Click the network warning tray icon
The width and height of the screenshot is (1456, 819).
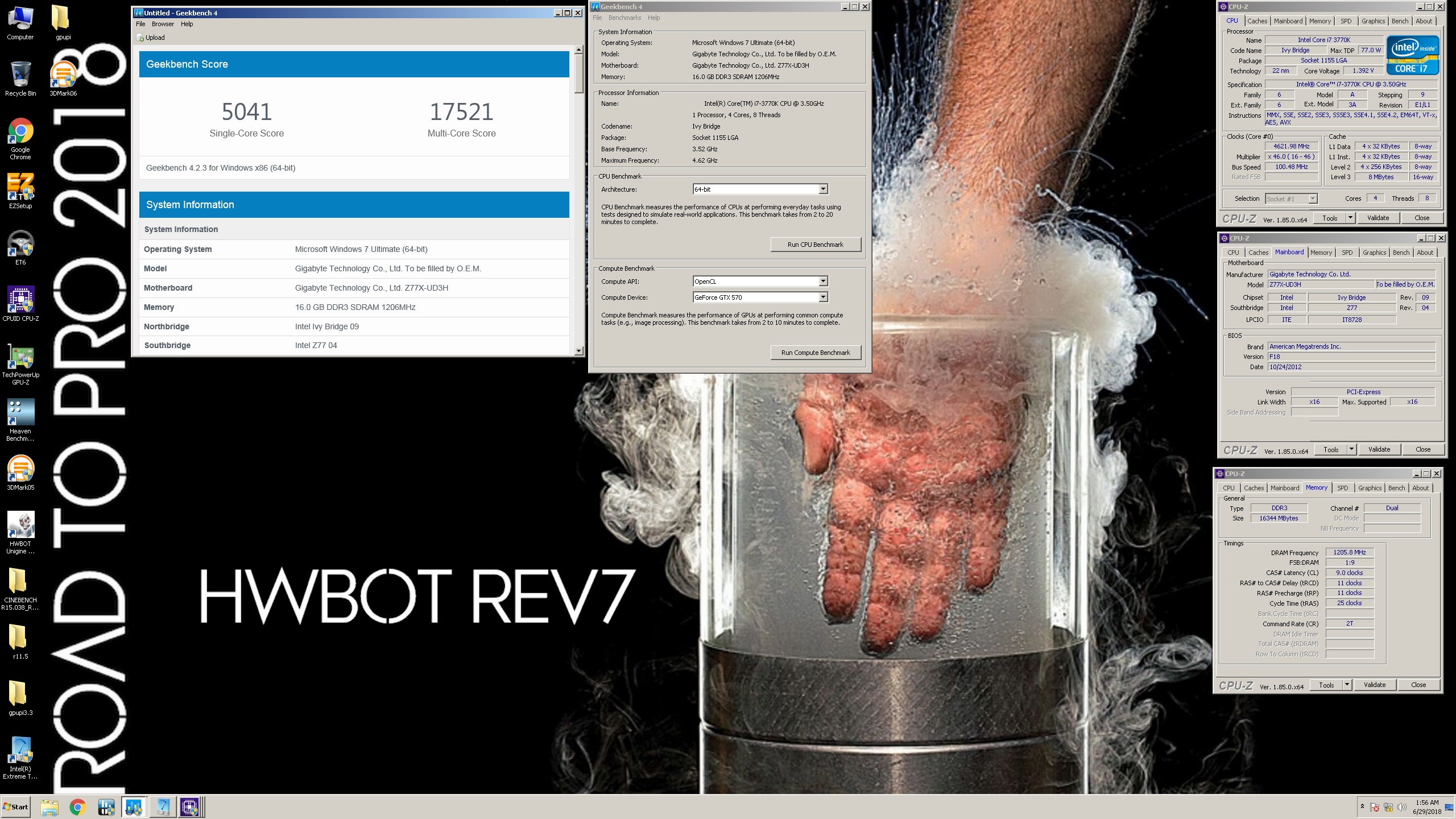coord(1388,807)
